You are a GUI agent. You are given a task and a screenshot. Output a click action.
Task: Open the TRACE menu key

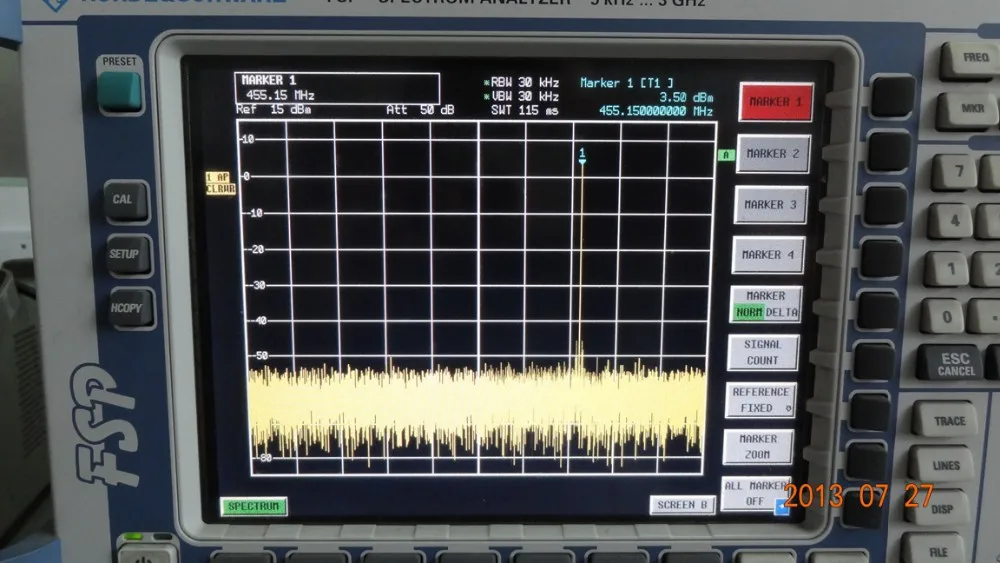tap(946, 420)
